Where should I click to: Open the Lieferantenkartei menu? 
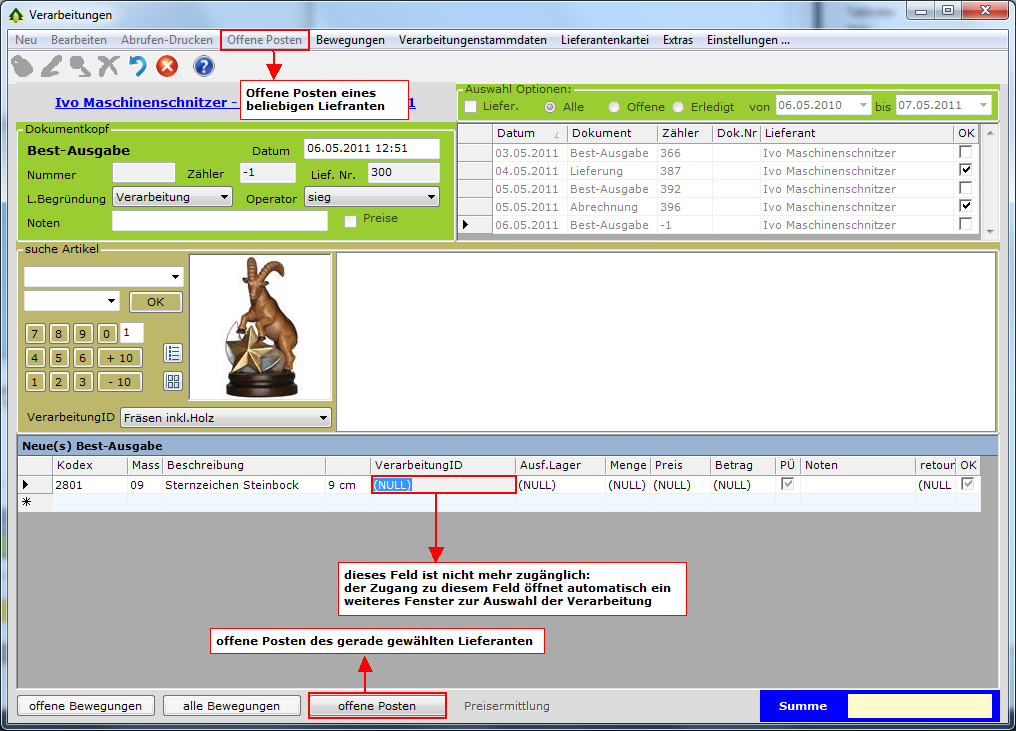point(605,40)
